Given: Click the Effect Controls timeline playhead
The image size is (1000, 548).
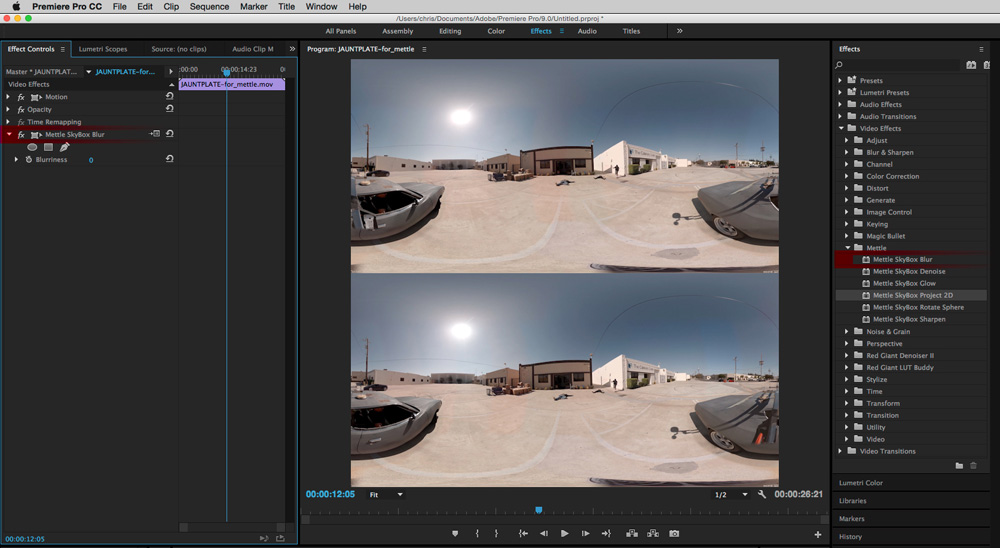Looking at the screenshot, I should 226,72.
